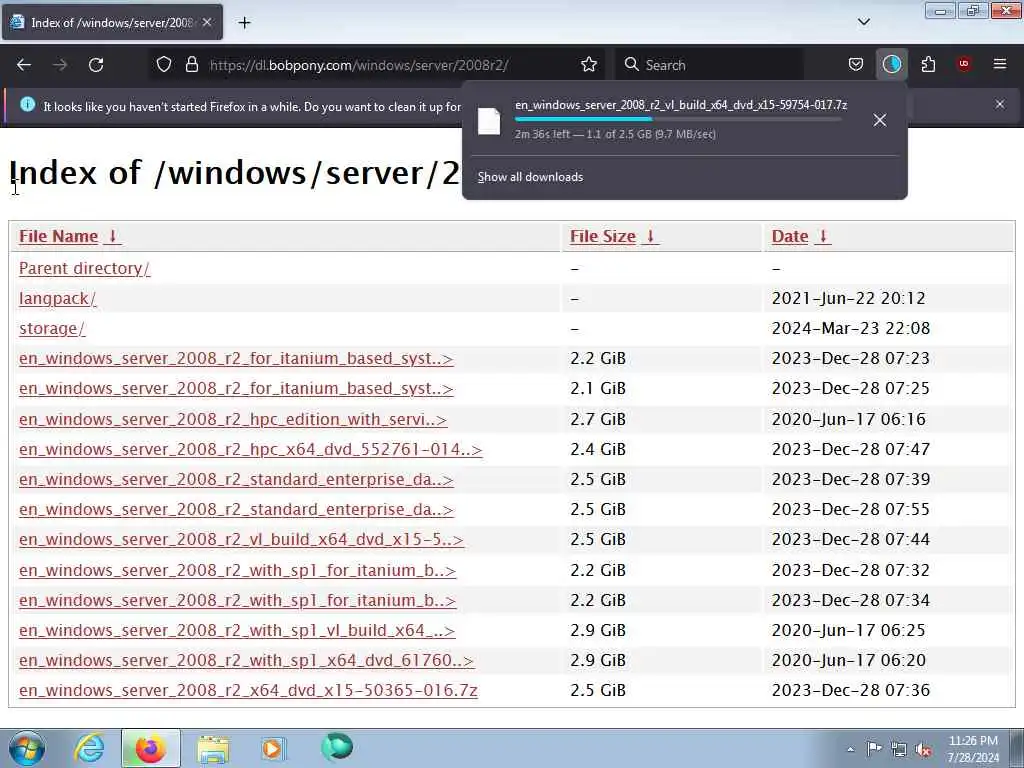The image size is (1024, 768).
Task: Sort by File Size column
Action: pyautogui.click(x=614, y=236)
